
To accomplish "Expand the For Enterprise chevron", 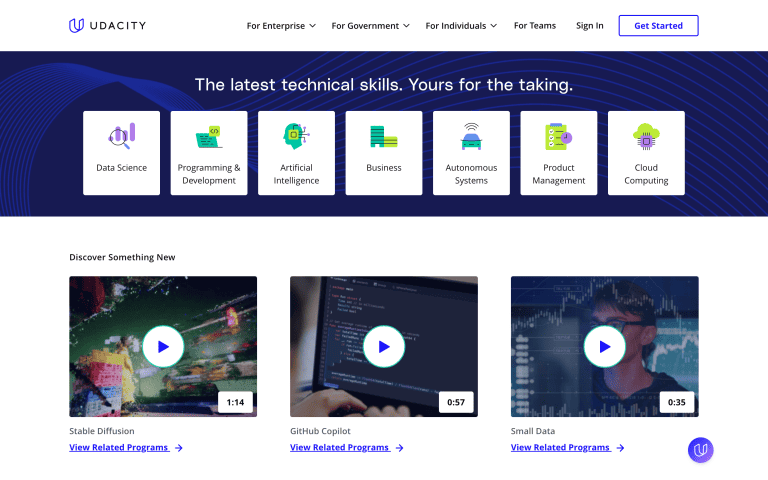I will [x=312, y=25].
